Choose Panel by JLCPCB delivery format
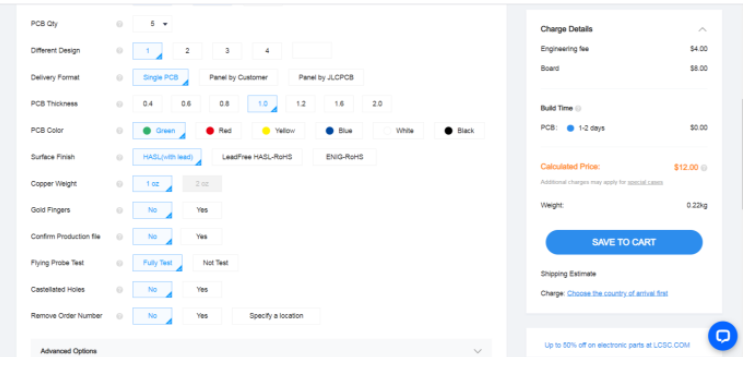Viewport: 743px width, 366px height. point(326,77)
